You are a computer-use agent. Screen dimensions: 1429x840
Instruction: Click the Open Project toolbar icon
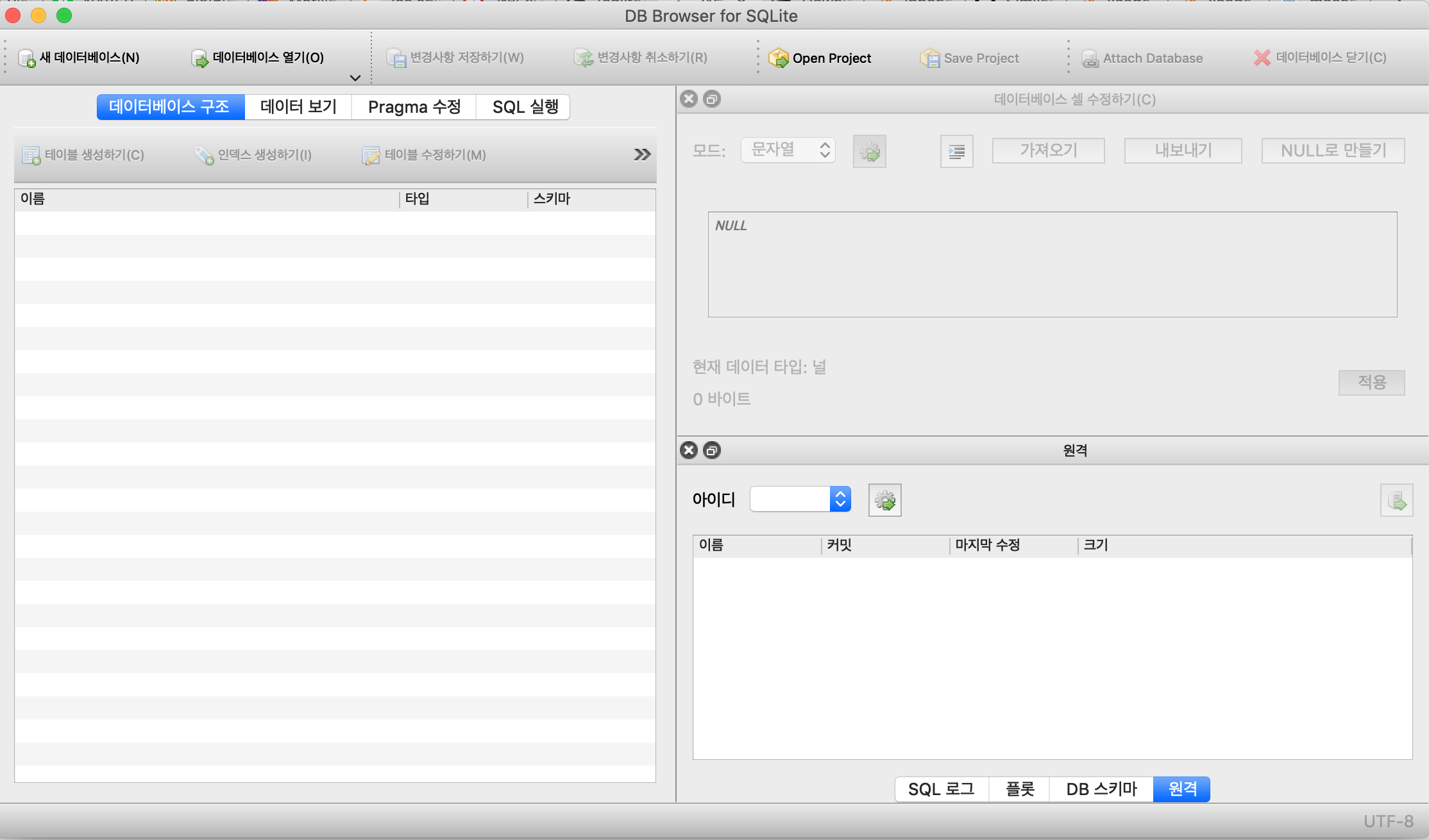point(778,58)
